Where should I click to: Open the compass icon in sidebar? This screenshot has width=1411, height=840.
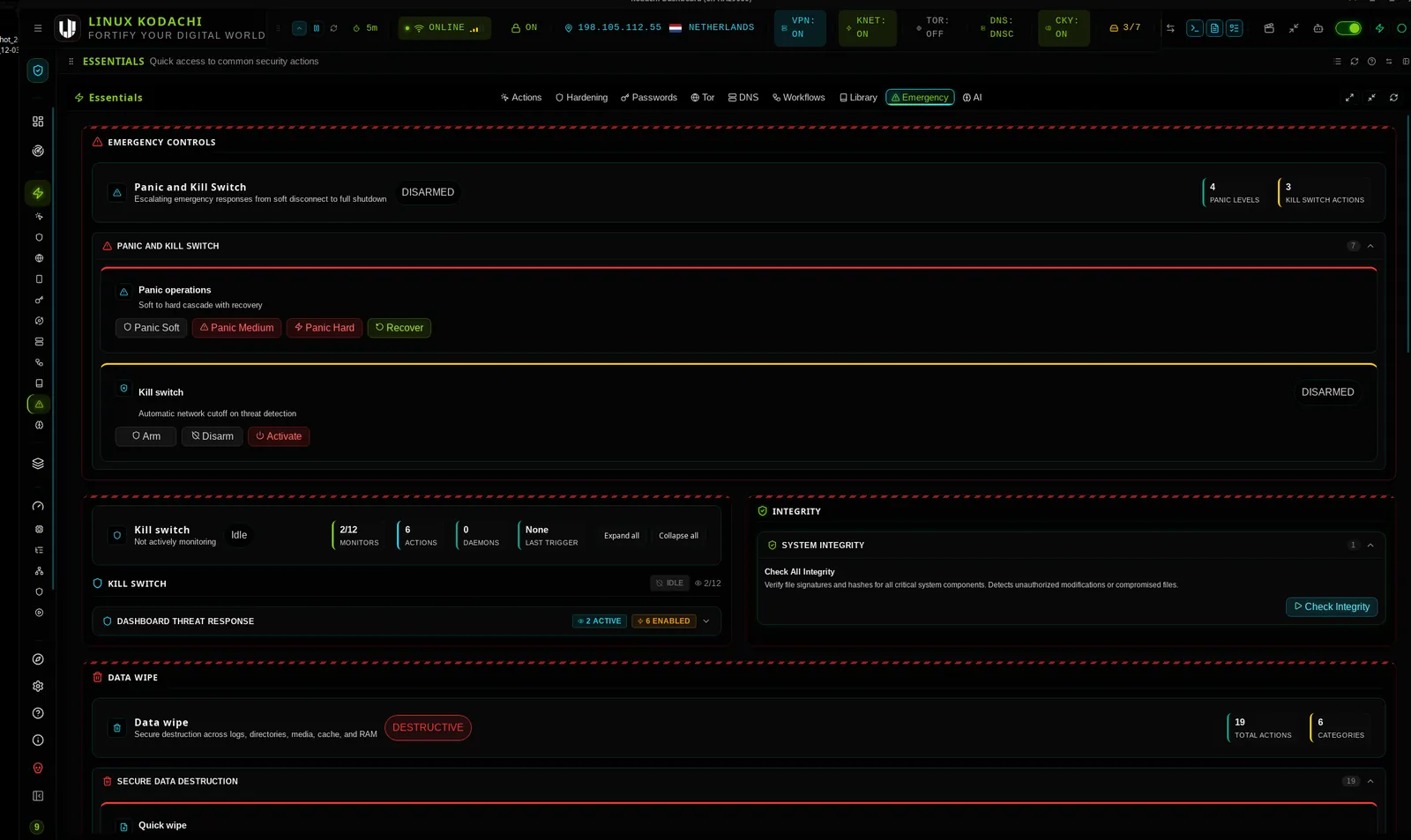click(38, 659)
